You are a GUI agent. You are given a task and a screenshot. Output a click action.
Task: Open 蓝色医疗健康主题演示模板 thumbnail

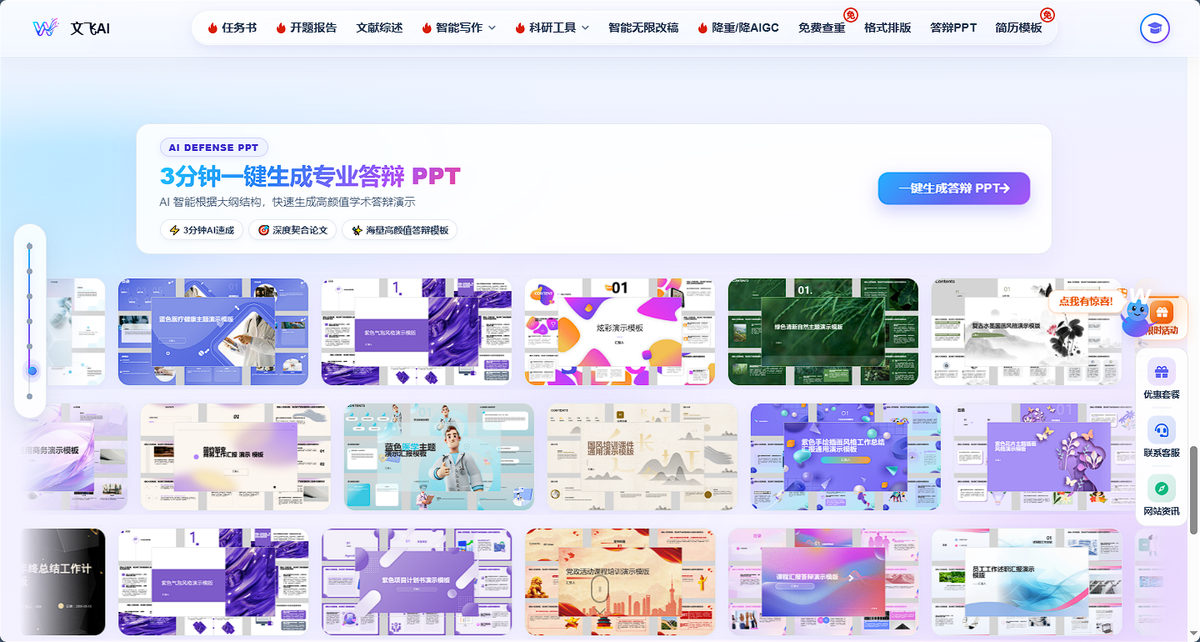coord(213,332)
